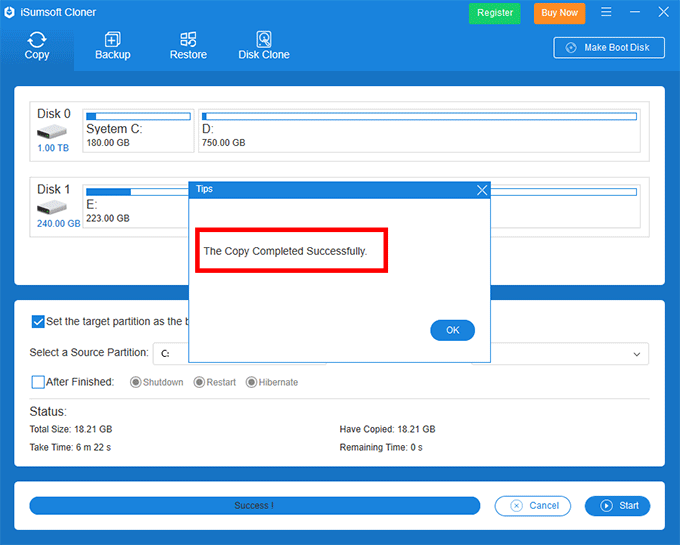This screenshot has width=680, height=545.
Task: Open the Restore tab
Action: tap(188, 46)
